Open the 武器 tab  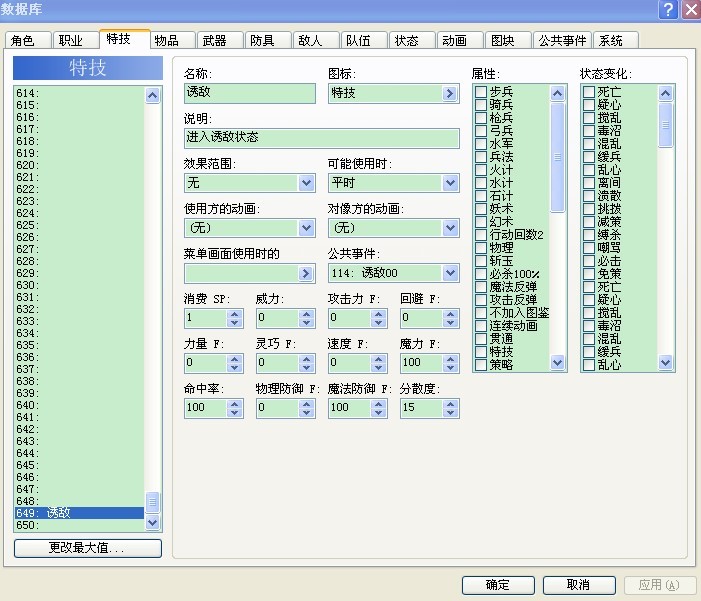(220, 41)
